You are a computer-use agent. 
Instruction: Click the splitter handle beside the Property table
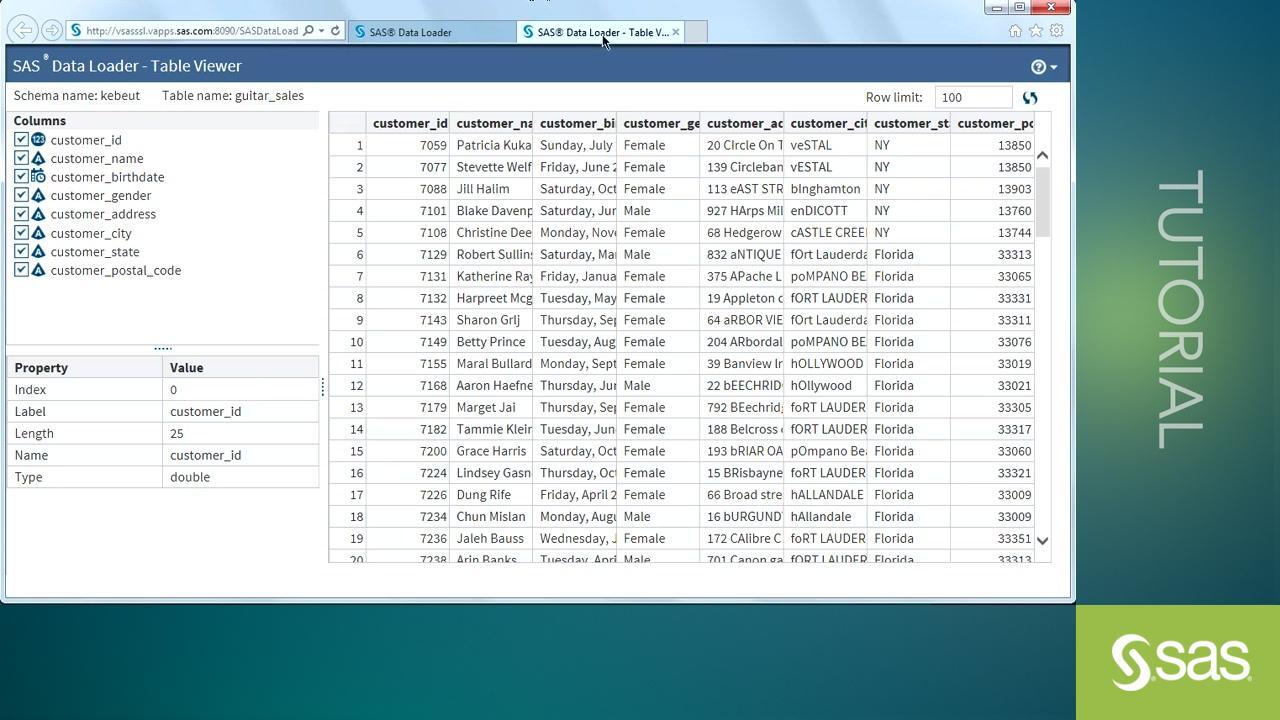point(323,387)
